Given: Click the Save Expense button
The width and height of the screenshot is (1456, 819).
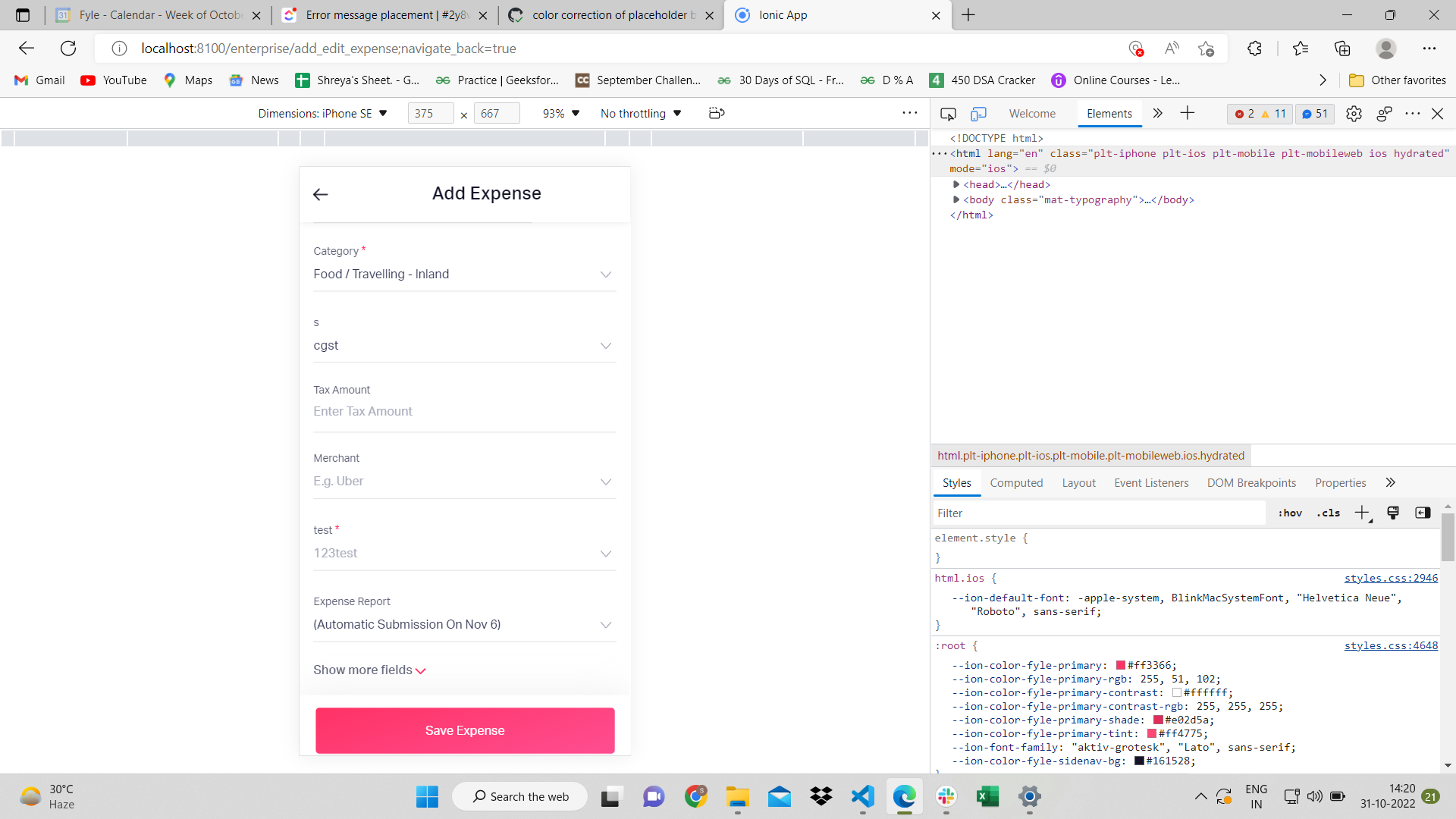Looking at the screenshot, I should pos(464,730).
